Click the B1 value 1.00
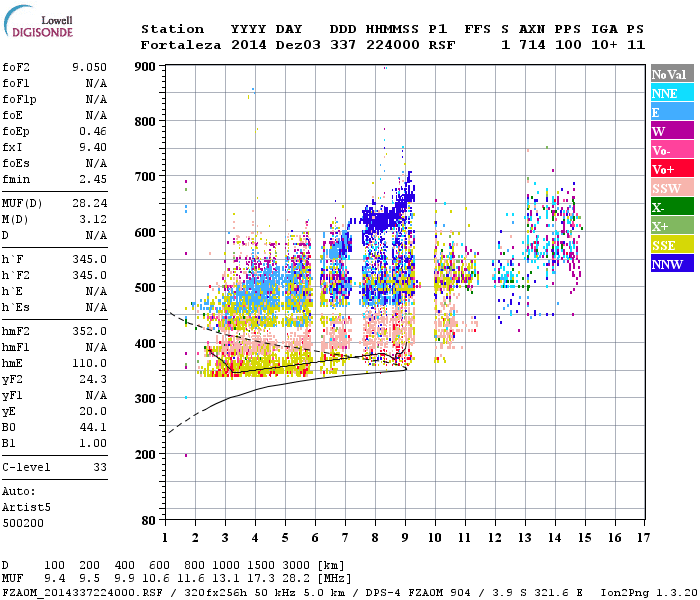Image resolution: width=700 pixels, height=600 pixels. pos(93,443)
